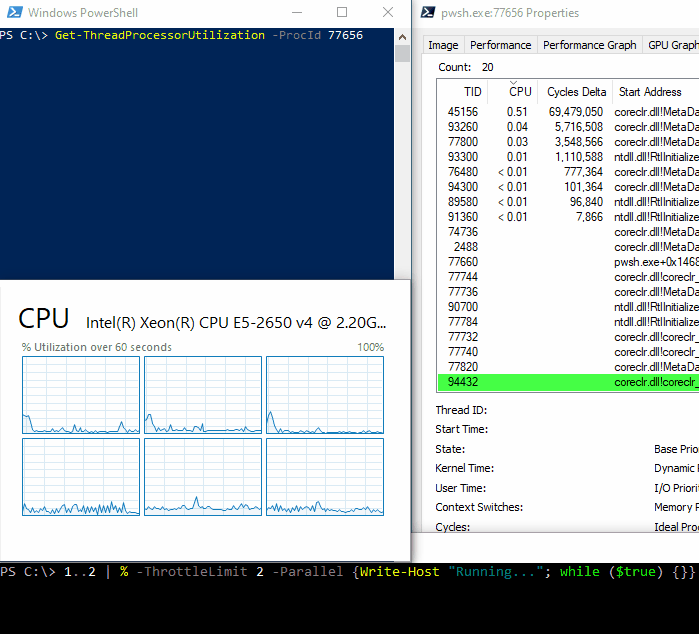Viewport: 699px width, 634px height.
Task: Click the Windows PowerShell title bar icon
Action: (14, 12)
